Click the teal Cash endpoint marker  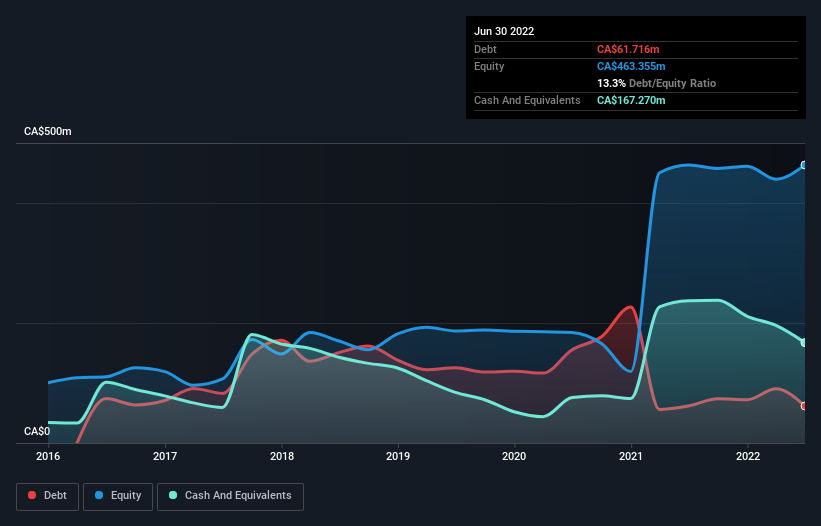tap(804, 343)
